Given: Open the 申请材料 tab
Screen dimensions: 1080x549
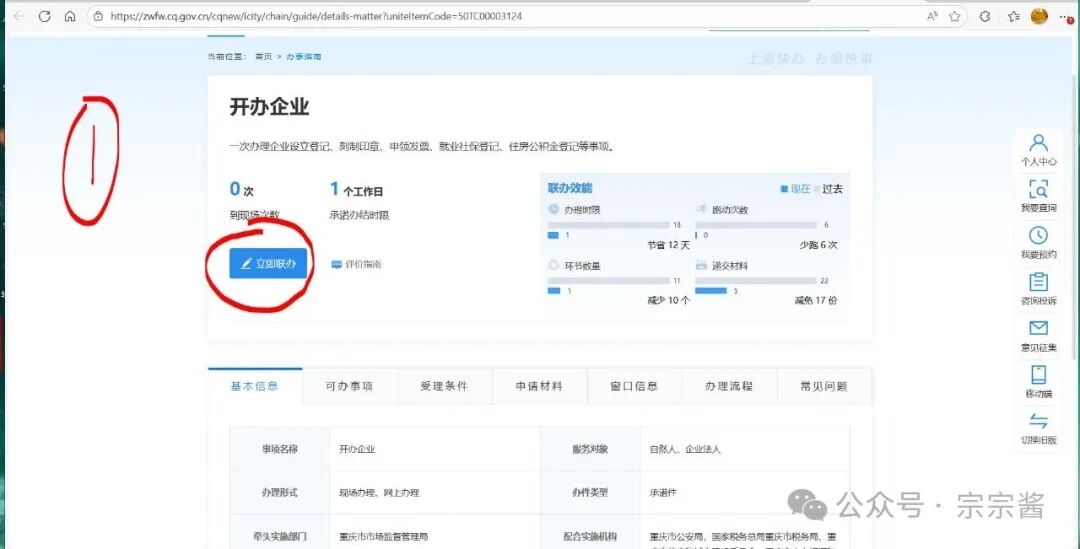Looking at the screenshot, I should coord(539,386).
